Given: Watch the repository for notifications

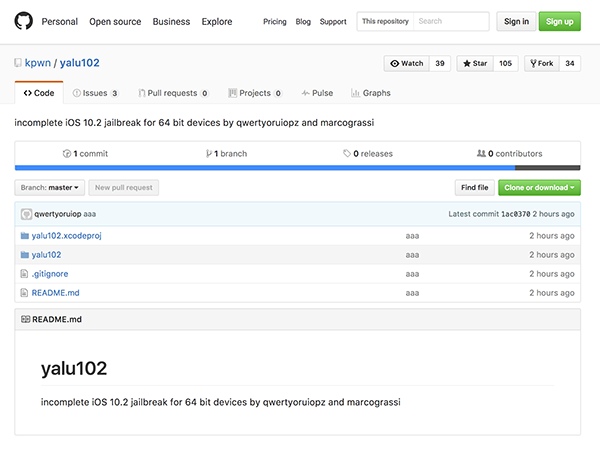Looking at the screenshot, I should coord(406,63).
